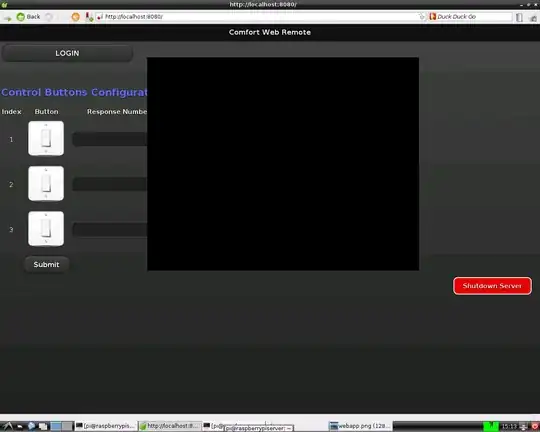Focus the address bar showing http://localhost:8080/
This screenshot has height=432, width=540.
(260, 17)
